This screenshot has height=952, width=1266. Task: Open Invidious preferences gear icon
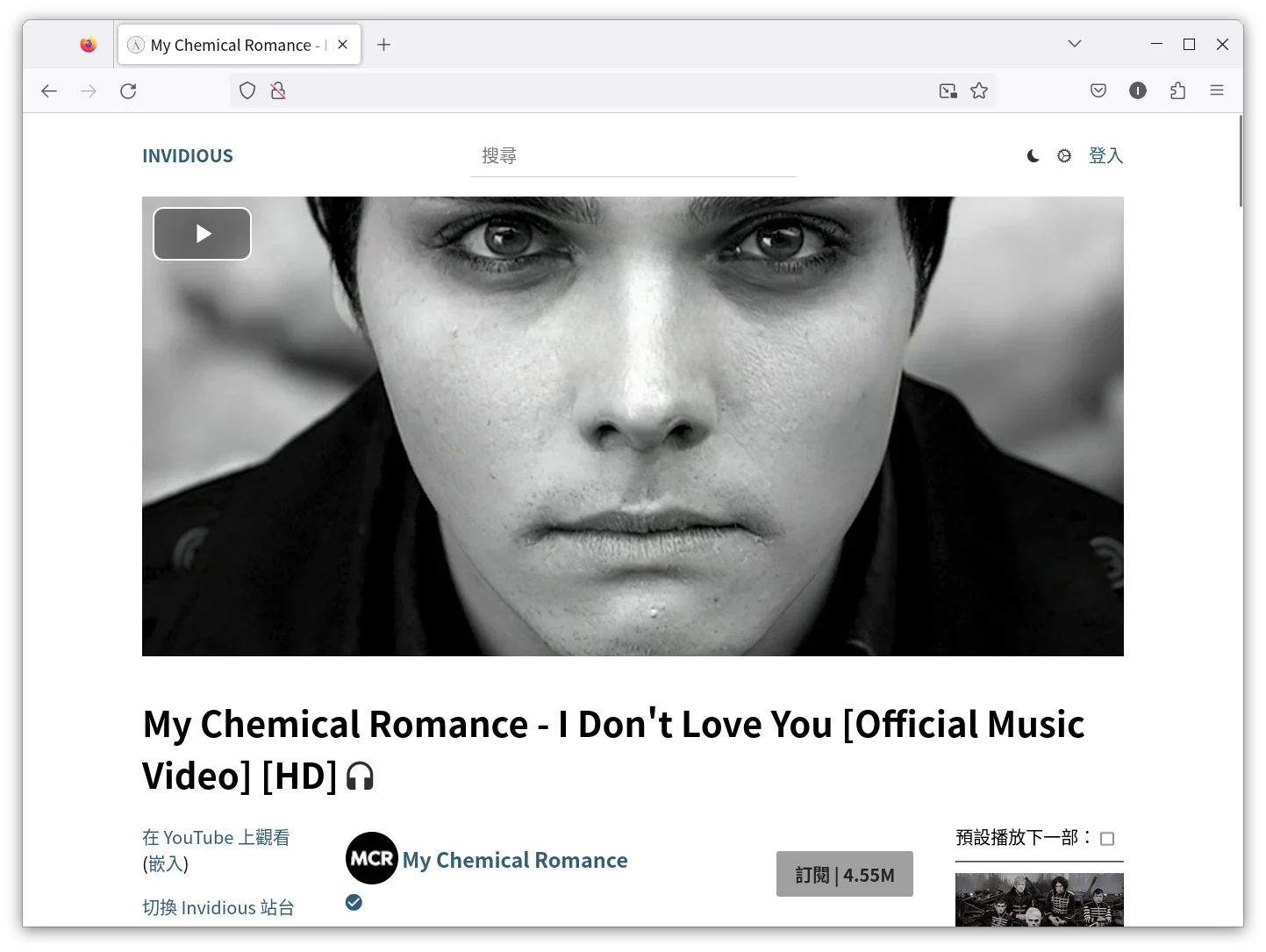(x=1064, y=156)
